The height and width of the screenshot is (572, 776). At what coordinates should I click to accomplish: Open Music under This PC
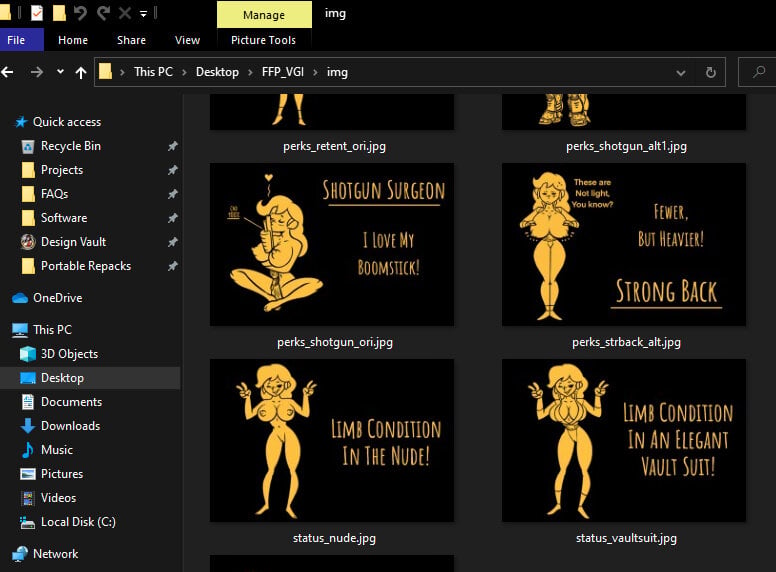click(56, 450)
